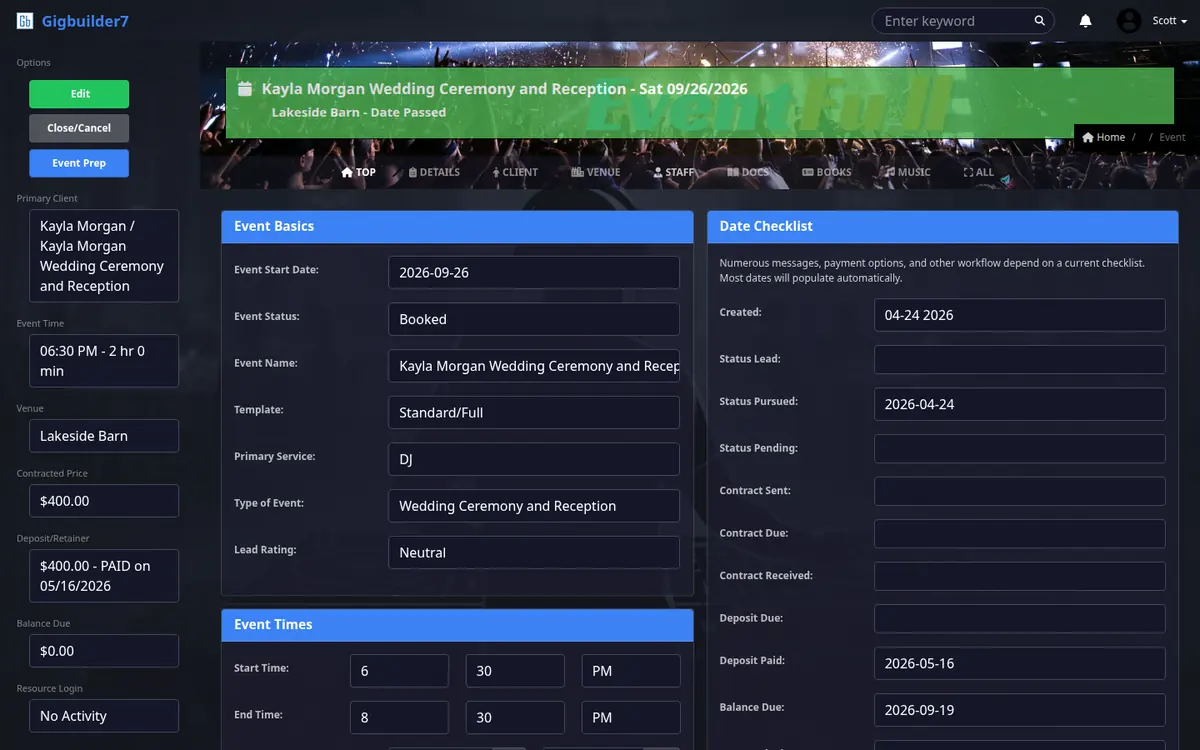Image resolution: width=1200 pixels, height=750 pixels.
Task: Open the Scott account dropdown
Action: pyautogui.click(x=1169, y=21)
